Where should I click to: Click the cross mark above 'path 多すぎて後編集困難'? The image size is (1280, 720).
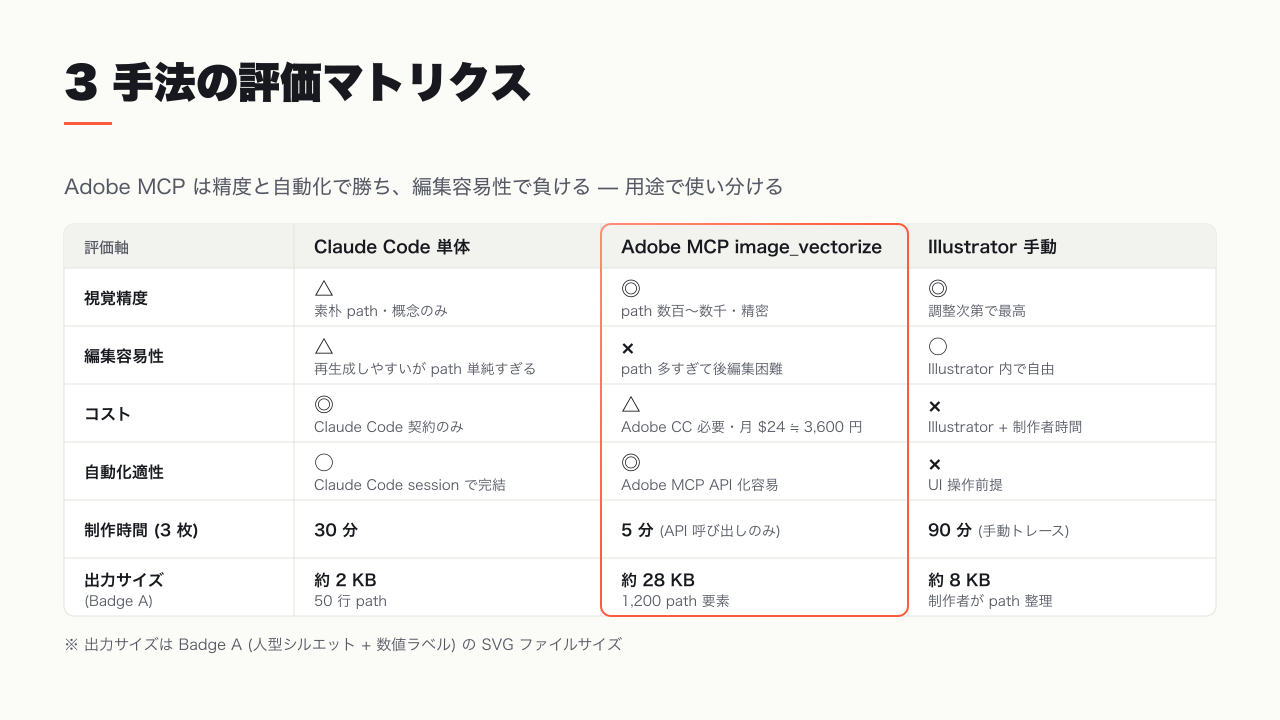coord(628,348)
